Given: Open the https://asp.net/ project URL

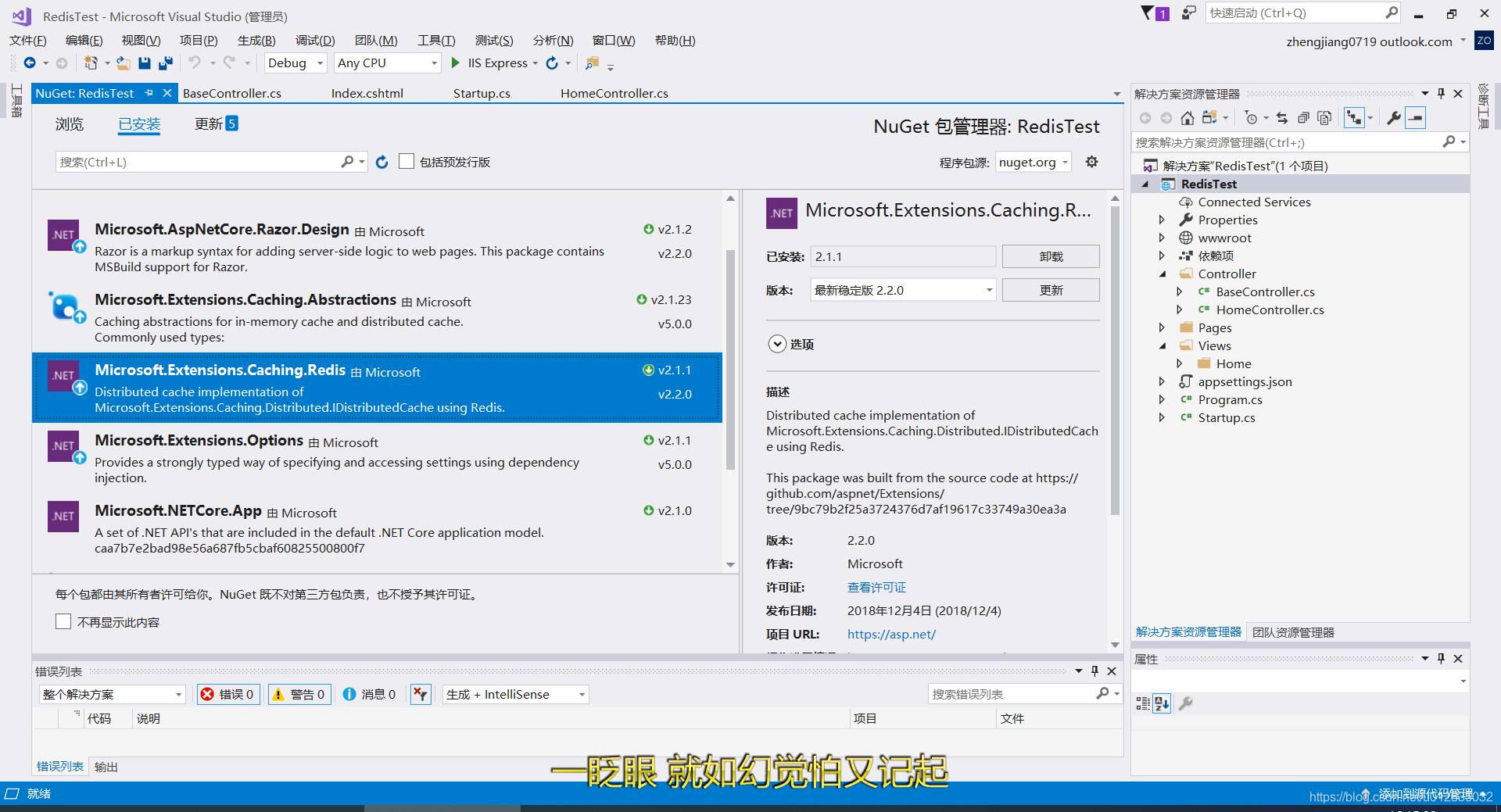Looking at the screenshot, I should click(x=891, y=634).
